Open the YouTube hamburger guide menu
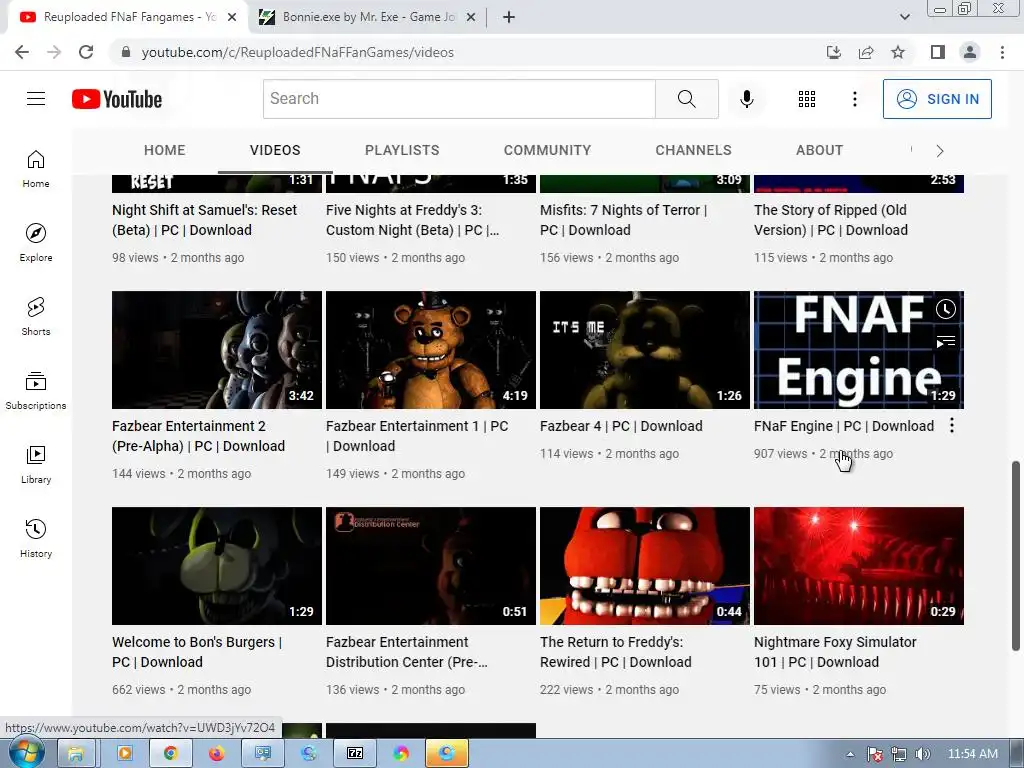 click(x=36, y=99)
